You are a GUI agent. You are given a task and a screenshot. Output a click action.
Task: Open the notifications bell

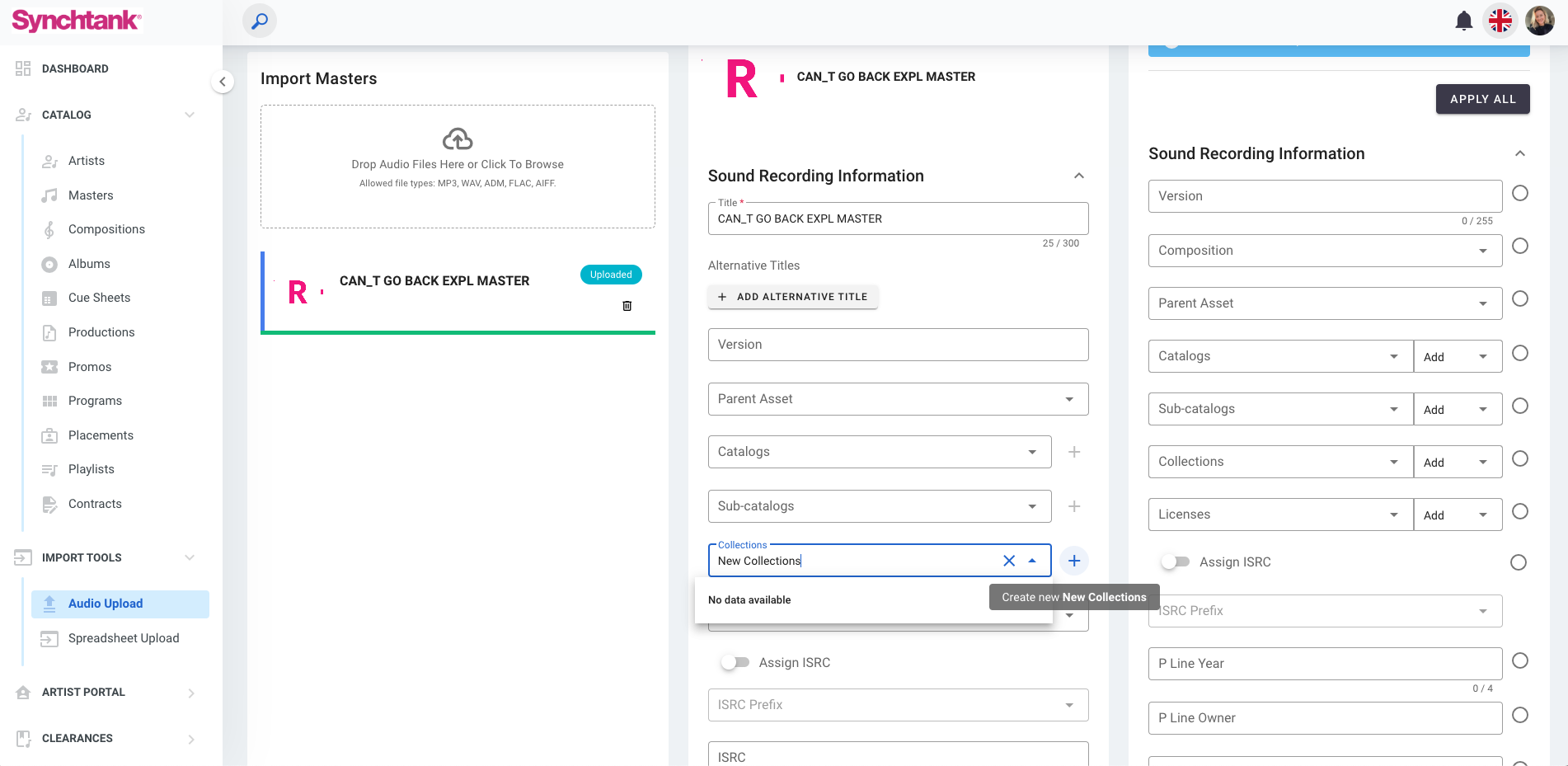point(1463,21)
